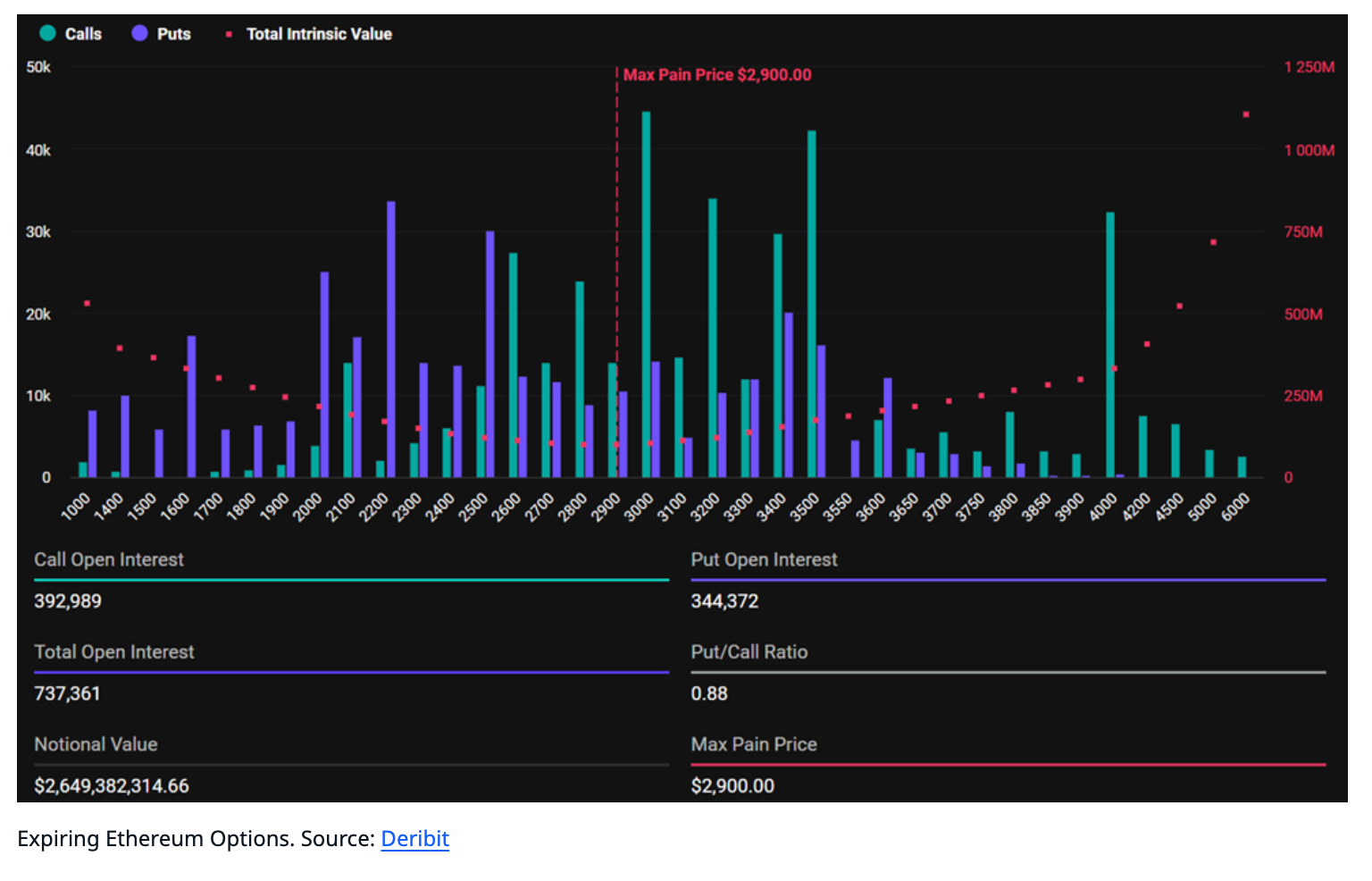The height and width of the screenshot is (881, 1372).
Task: Click the Total Open Interest value 737,361
Action: [x=67, y=693]
